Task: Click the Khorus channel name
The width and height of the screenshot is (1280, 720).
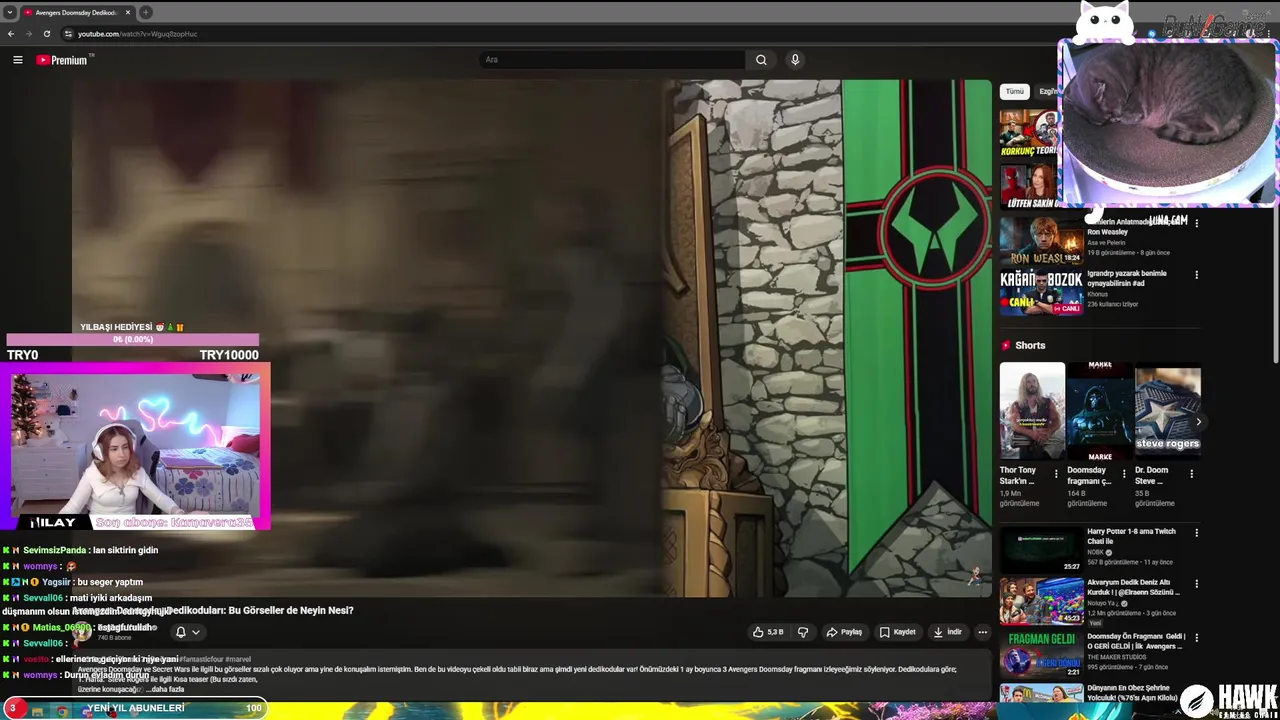Action: [x=1100, y=295]
